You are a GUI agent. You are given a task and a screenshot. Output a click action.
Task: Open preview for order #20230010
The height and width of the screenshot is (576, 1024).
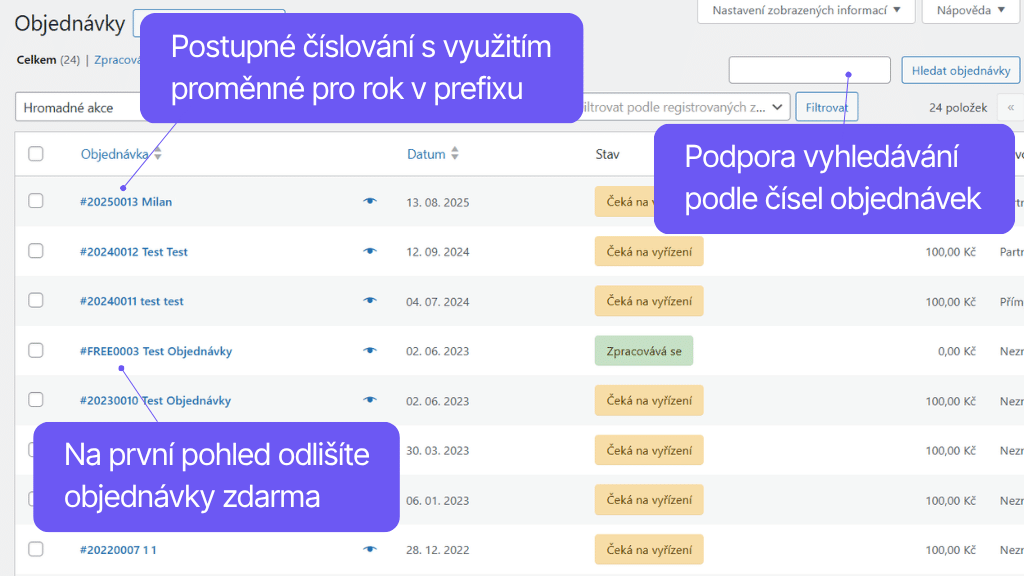(x=369, y=400)
